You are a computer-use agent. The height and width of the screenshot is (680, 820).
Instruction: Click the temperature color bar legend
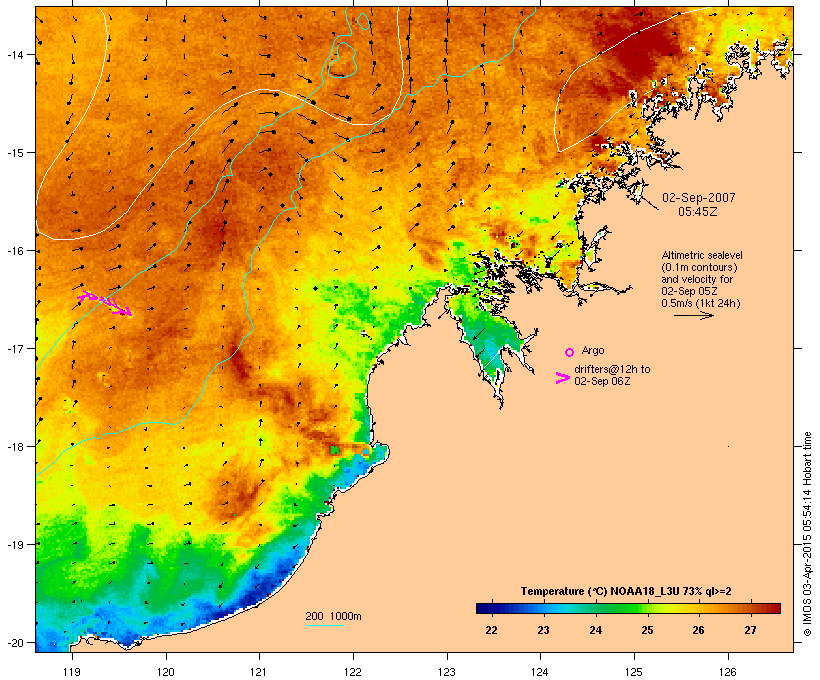pyautogui.click(x=628, y=608)
